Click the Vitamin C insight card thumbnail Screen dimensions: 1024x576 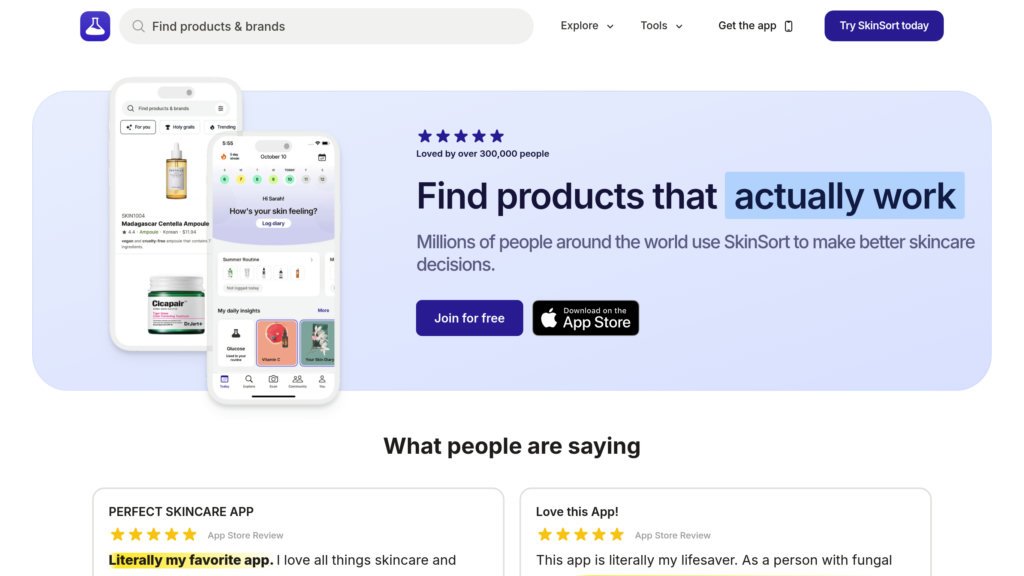coord(276,343)
